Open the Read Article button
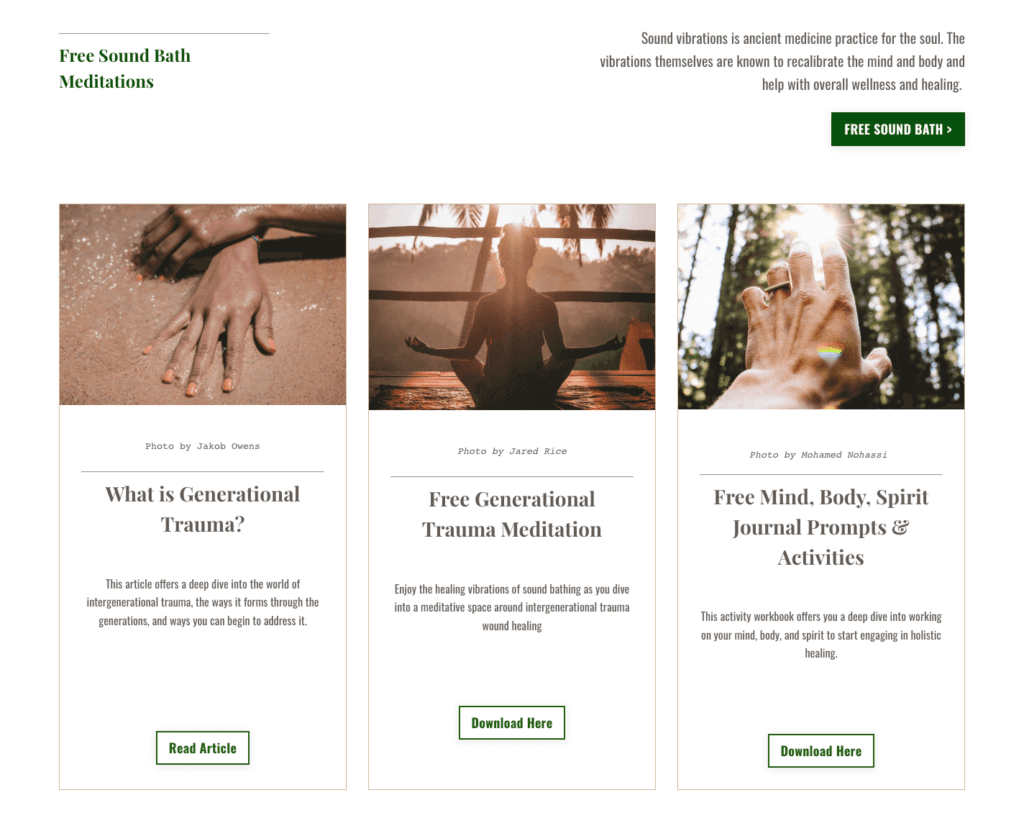Image resolution: width=1024 pixels, height=813 pixels. coord(202,748)
